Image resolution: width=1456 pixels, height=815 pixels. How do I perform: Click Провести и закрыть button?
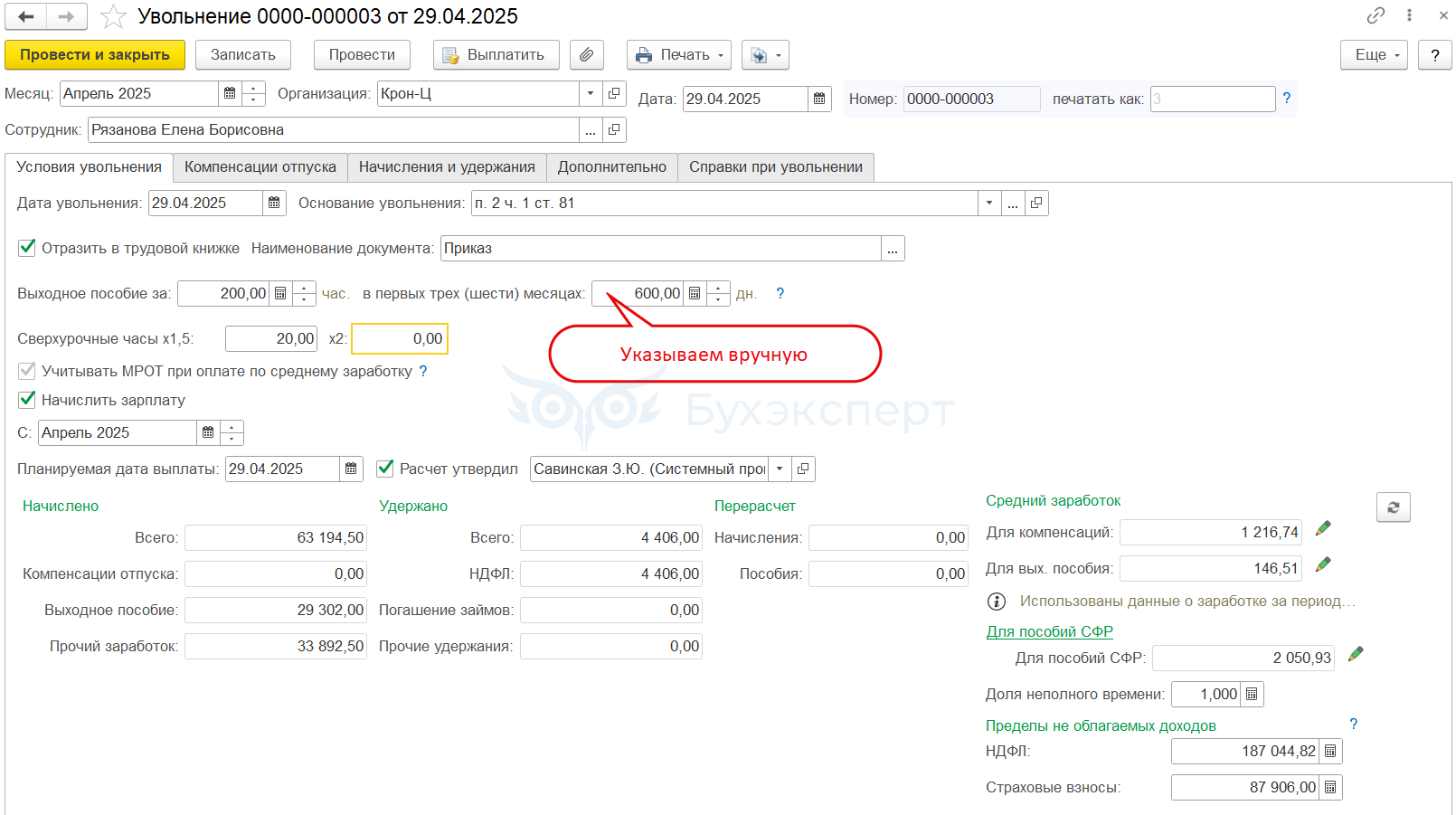[x=95, y=55]
